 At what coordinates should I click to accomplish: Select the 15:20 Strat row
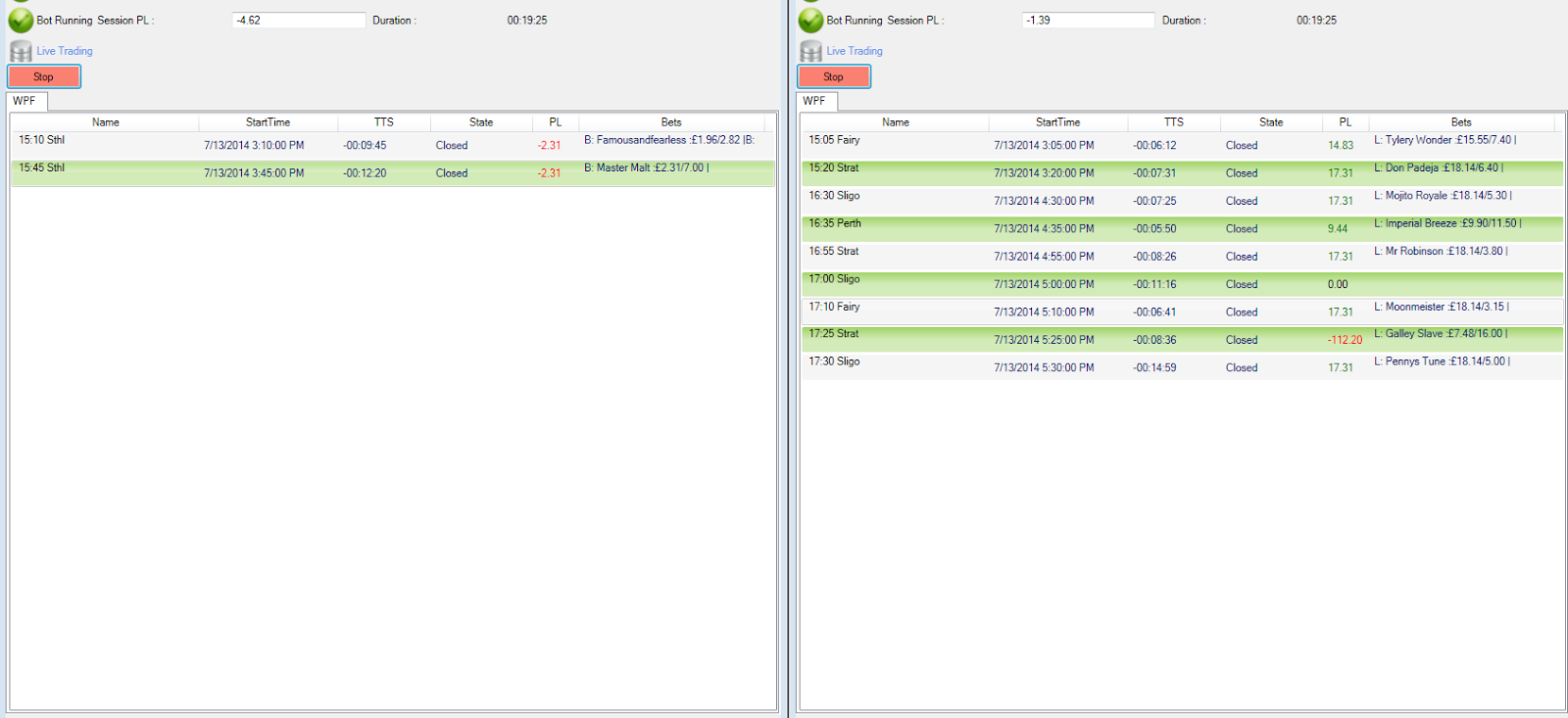click(1183, 172)
